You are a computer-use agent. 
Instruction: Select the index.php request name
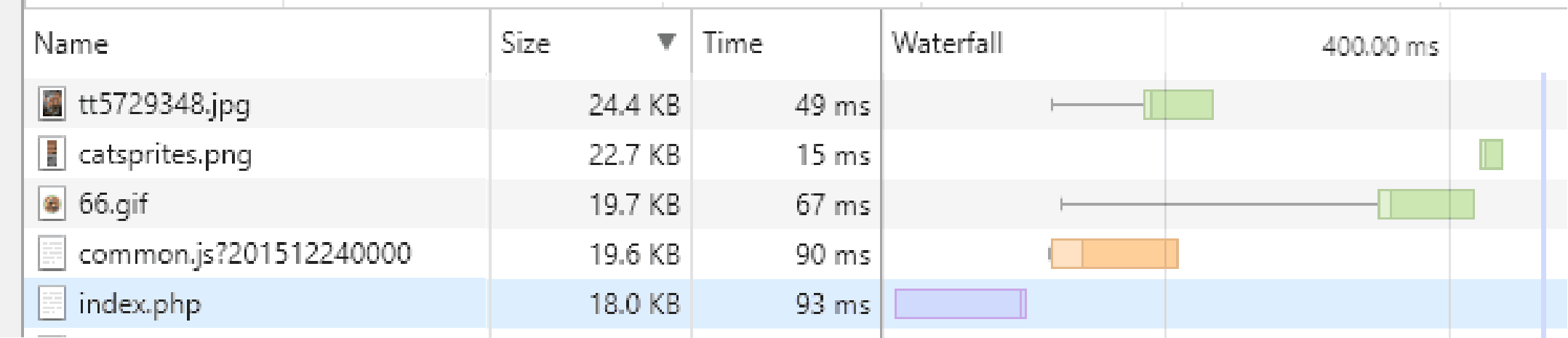(x=140, y=304)
